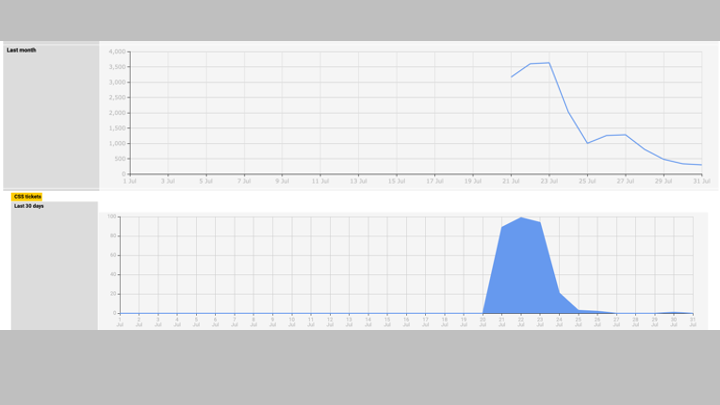Click the 2,000 y-axis label
This screenshot has height=405, width=720.
click(117, 113)
